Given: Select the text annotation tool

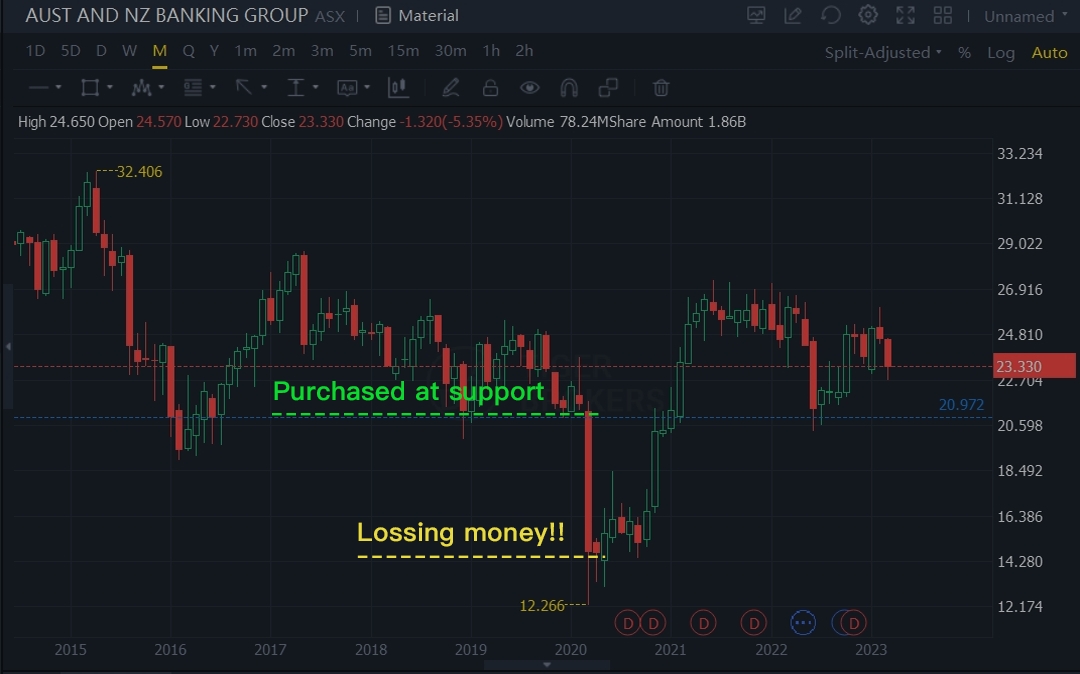Looking at the screenshot, I should click(x=346, y=87).
